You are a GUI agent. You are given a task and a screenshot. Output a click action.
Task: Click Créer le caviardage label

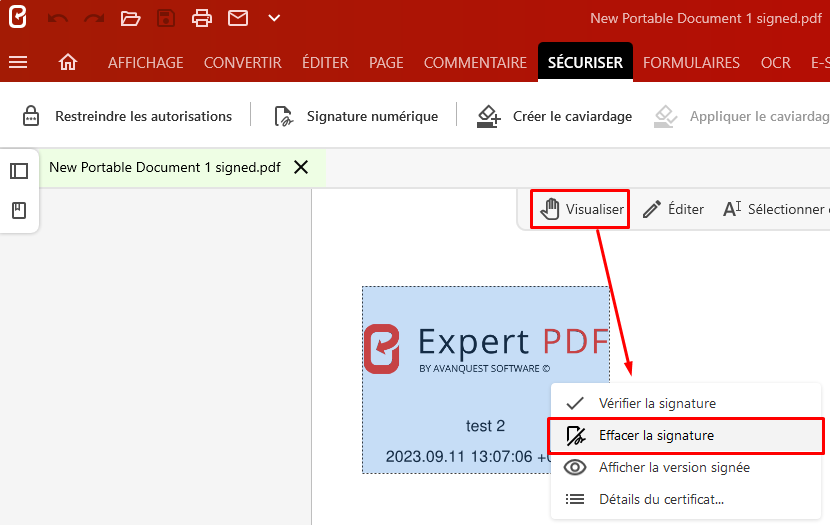click(572, 116)
